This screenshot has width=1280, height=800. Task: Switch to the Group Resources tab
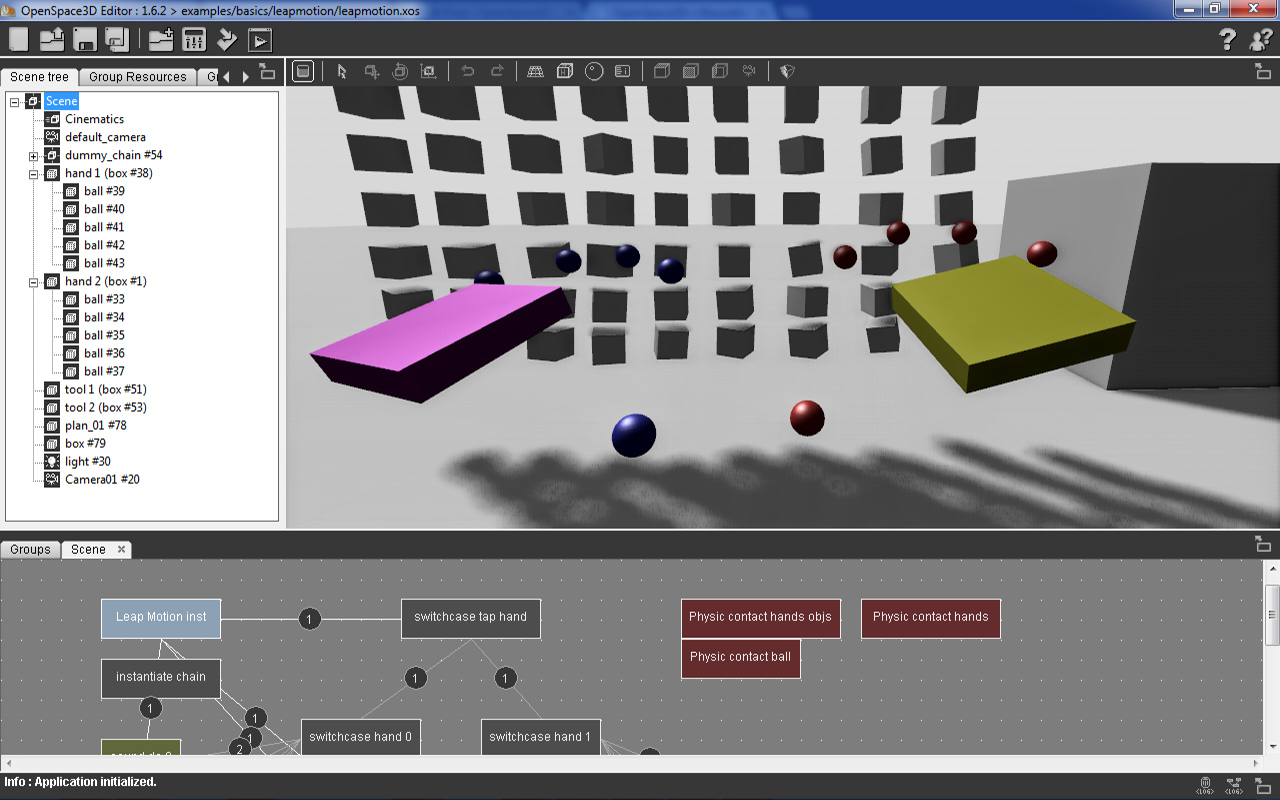[x=137, y=77]
